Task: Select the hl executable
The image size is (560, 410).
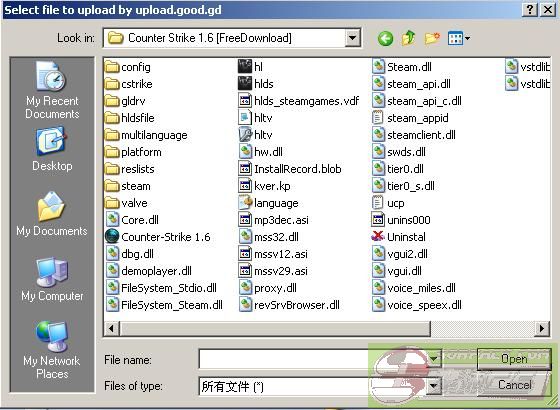Action: pyautogui.click(x=251, y=67)
